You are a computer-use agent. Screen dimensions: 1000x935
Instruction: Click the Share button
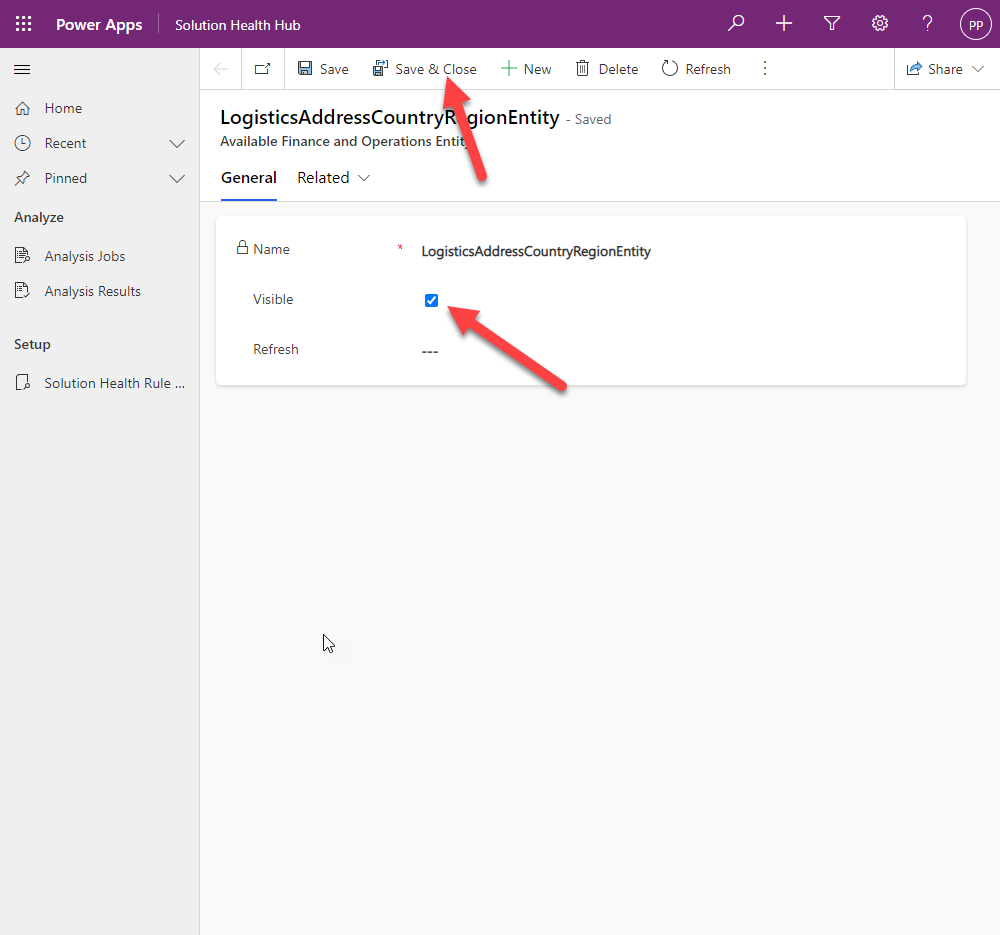(934, 69)
